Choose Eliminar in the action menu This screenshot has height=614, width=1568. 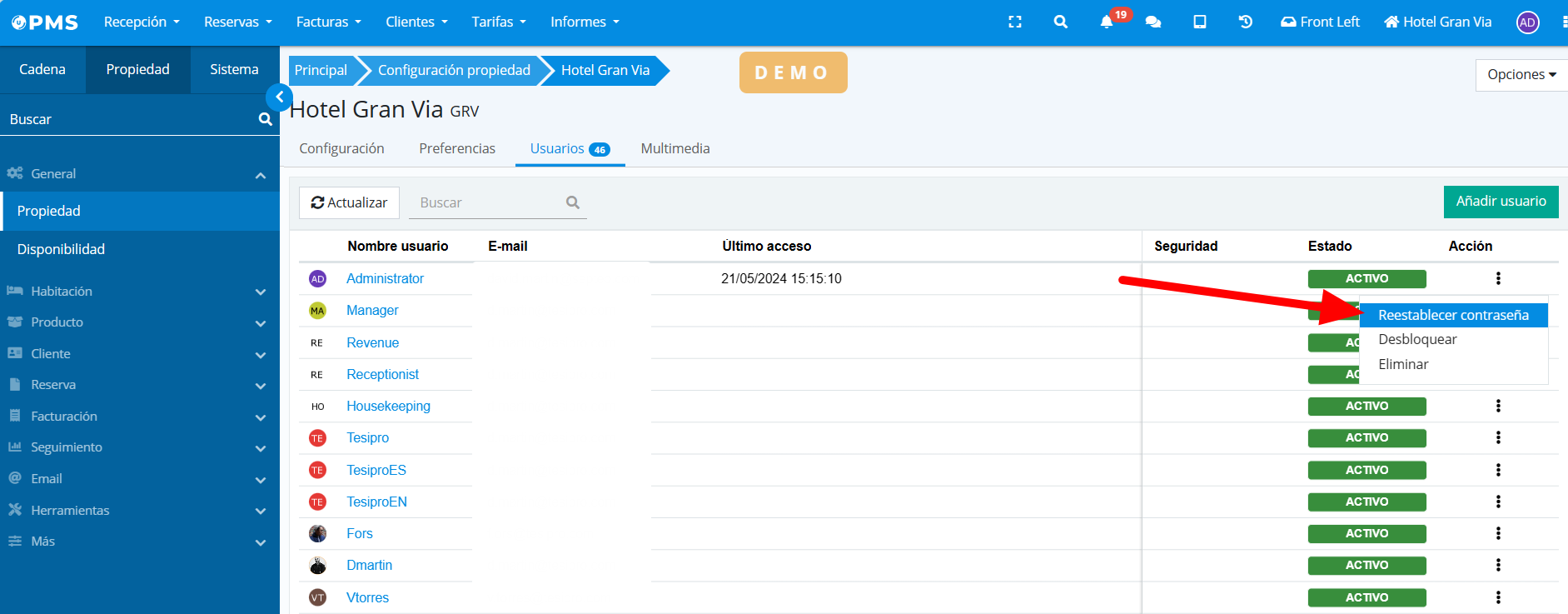(1403, 364)
